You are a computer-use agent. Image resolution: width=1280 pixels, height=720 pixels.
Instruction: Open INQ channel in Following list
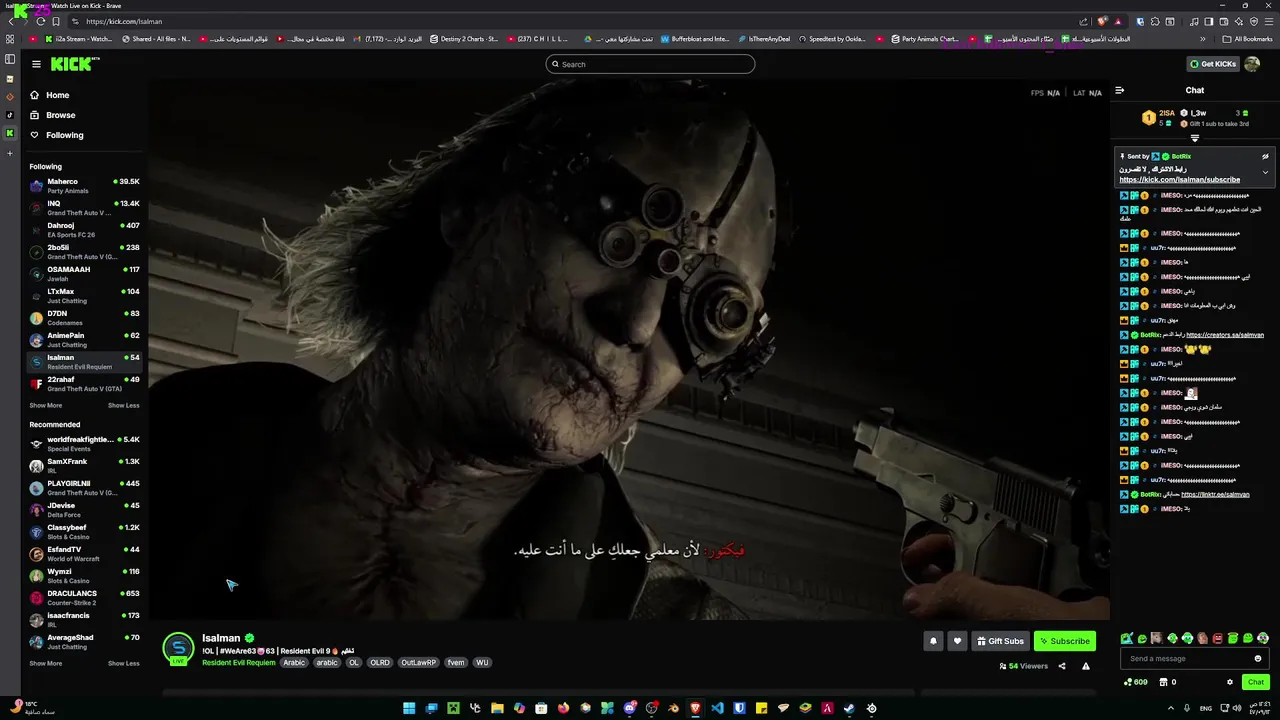[84, 208]
